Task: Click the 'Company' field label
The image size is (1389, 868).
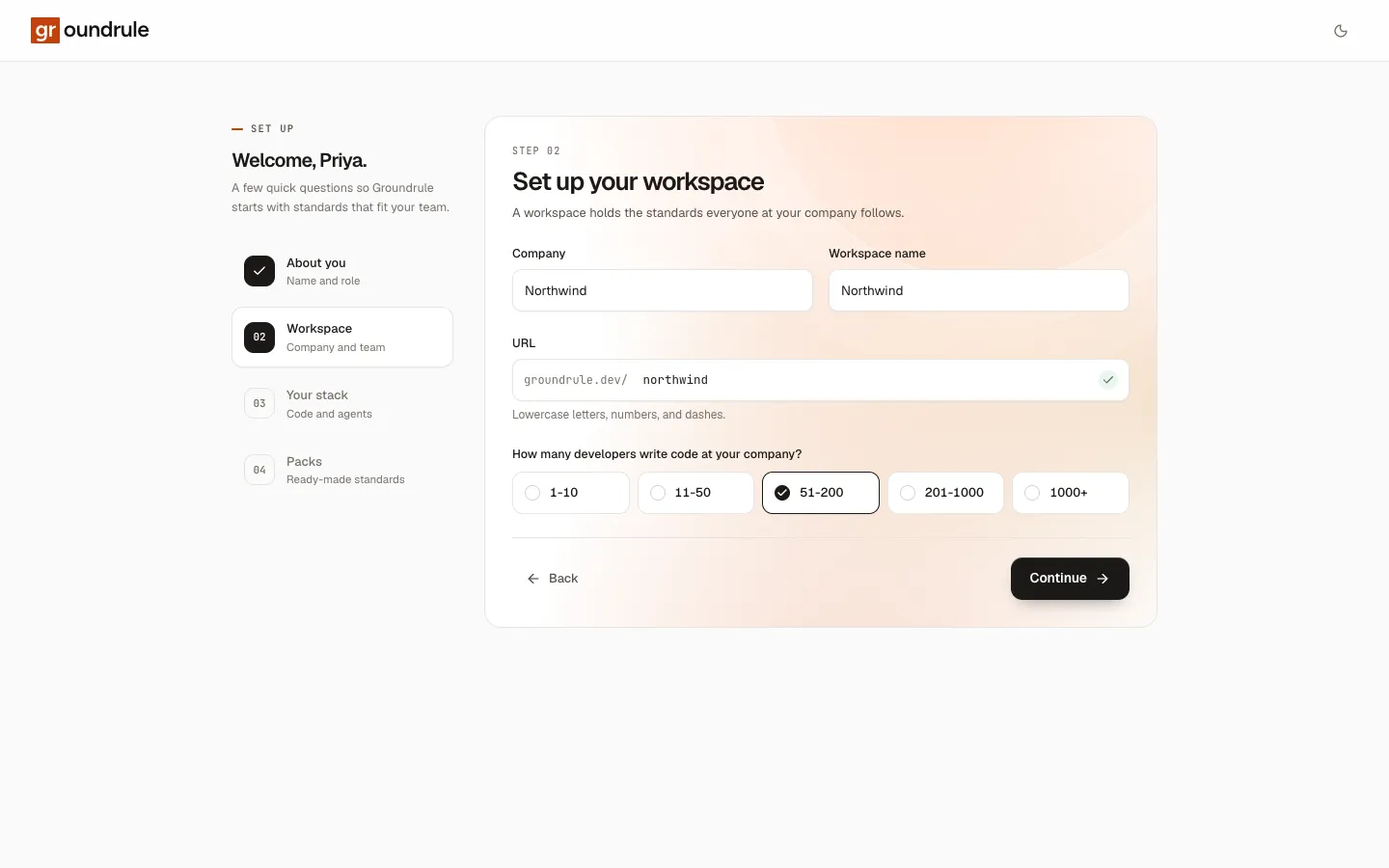Action: point(539,254)
